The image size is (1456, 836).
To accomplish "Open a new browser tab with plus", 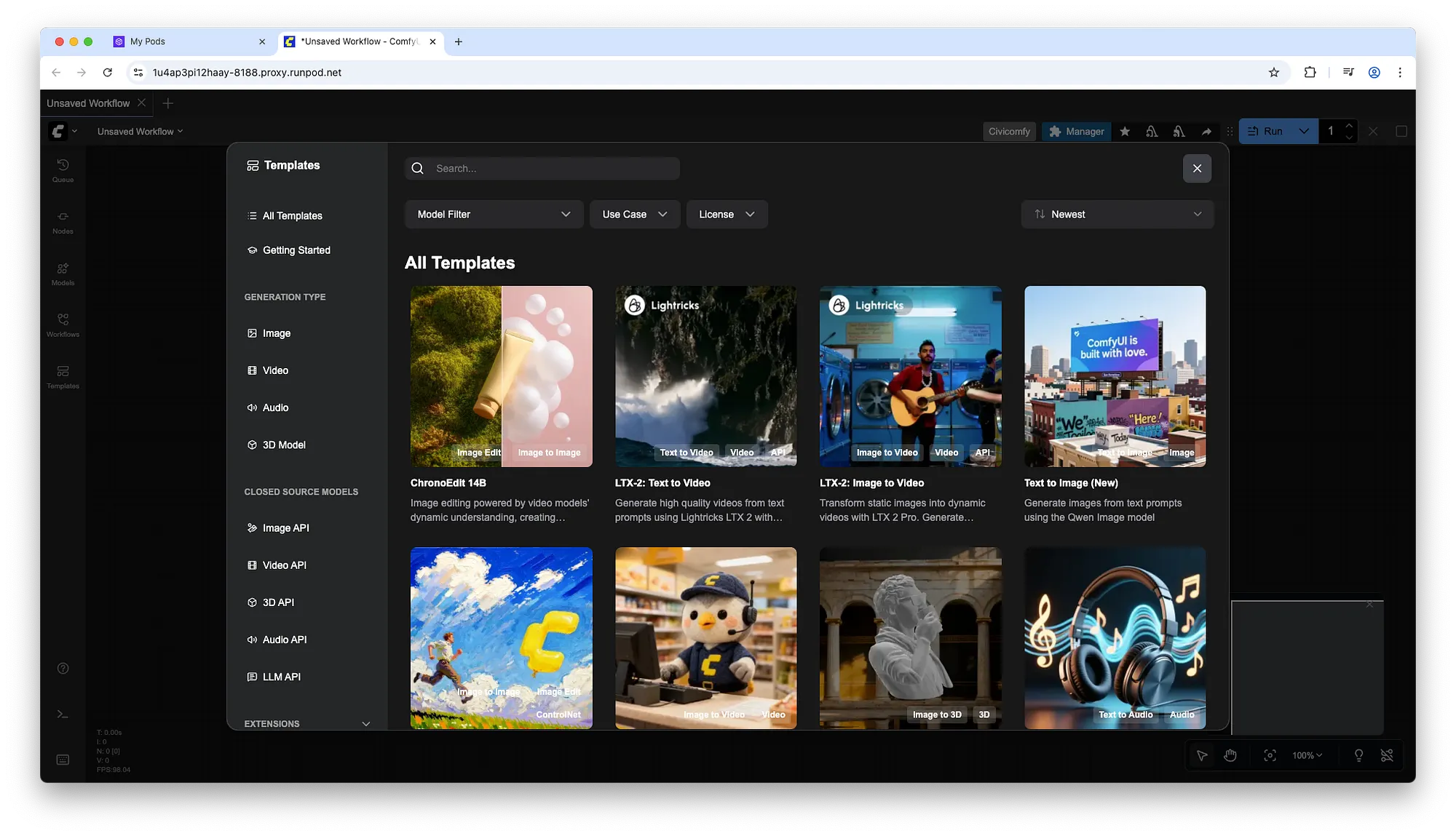I will pyautogui.click(x=458, y=41).
